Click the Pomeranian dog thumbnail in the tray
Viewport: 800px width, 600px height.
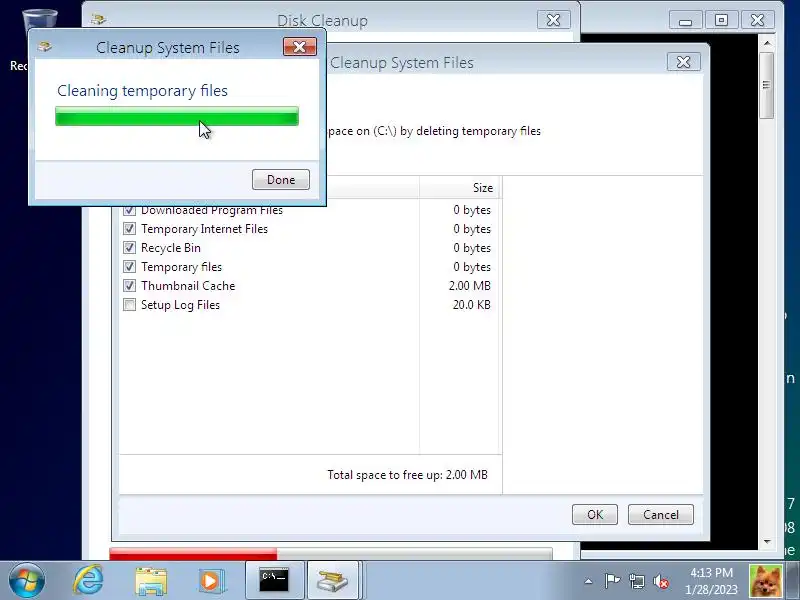coord(765,581)
